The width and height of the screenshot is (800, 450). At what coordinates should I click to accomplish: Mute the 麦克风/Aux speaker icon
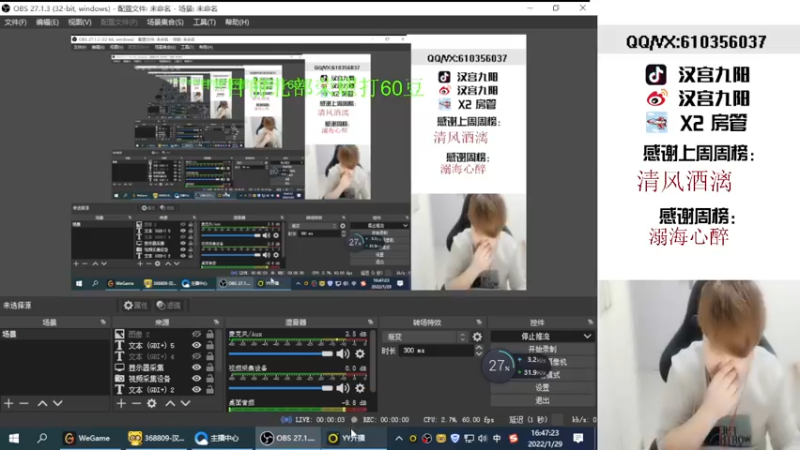coord(343,354)
